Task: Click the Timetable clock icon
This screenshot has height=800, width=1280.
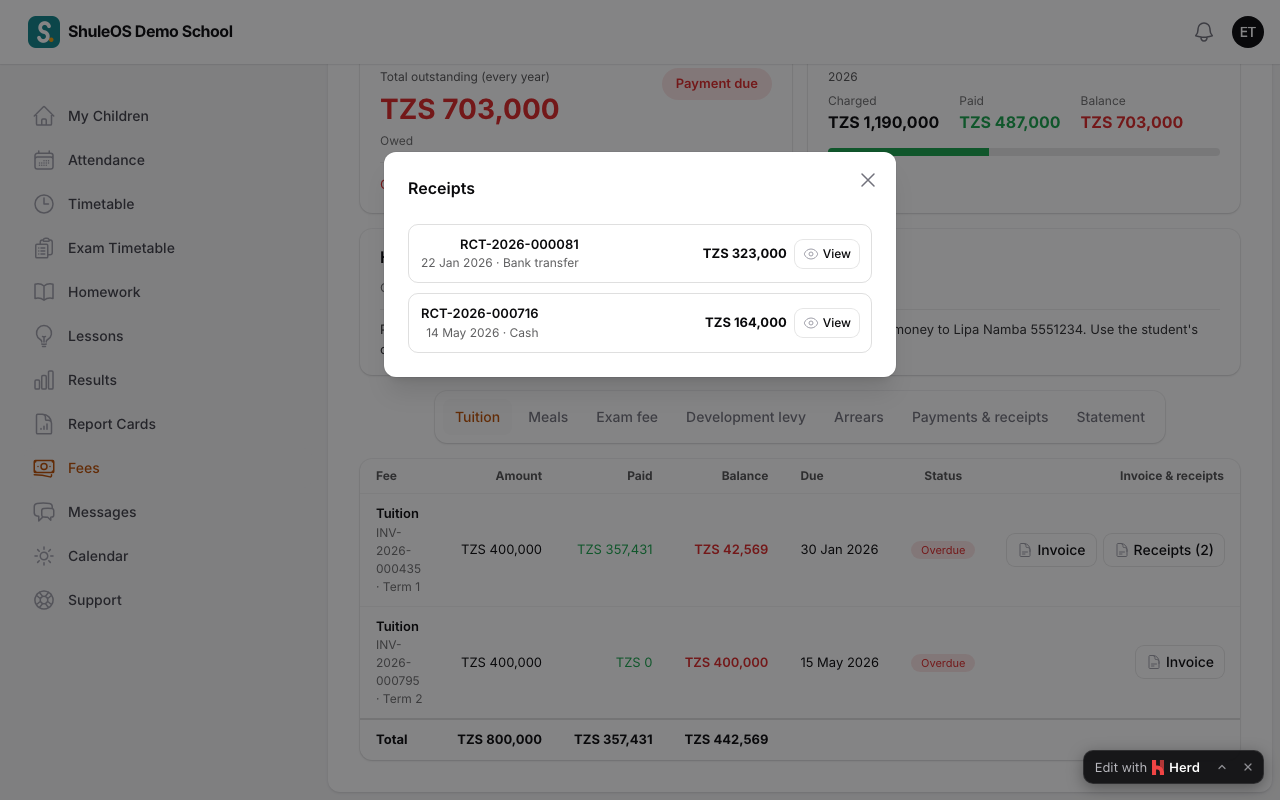Action: coord(44,204)
